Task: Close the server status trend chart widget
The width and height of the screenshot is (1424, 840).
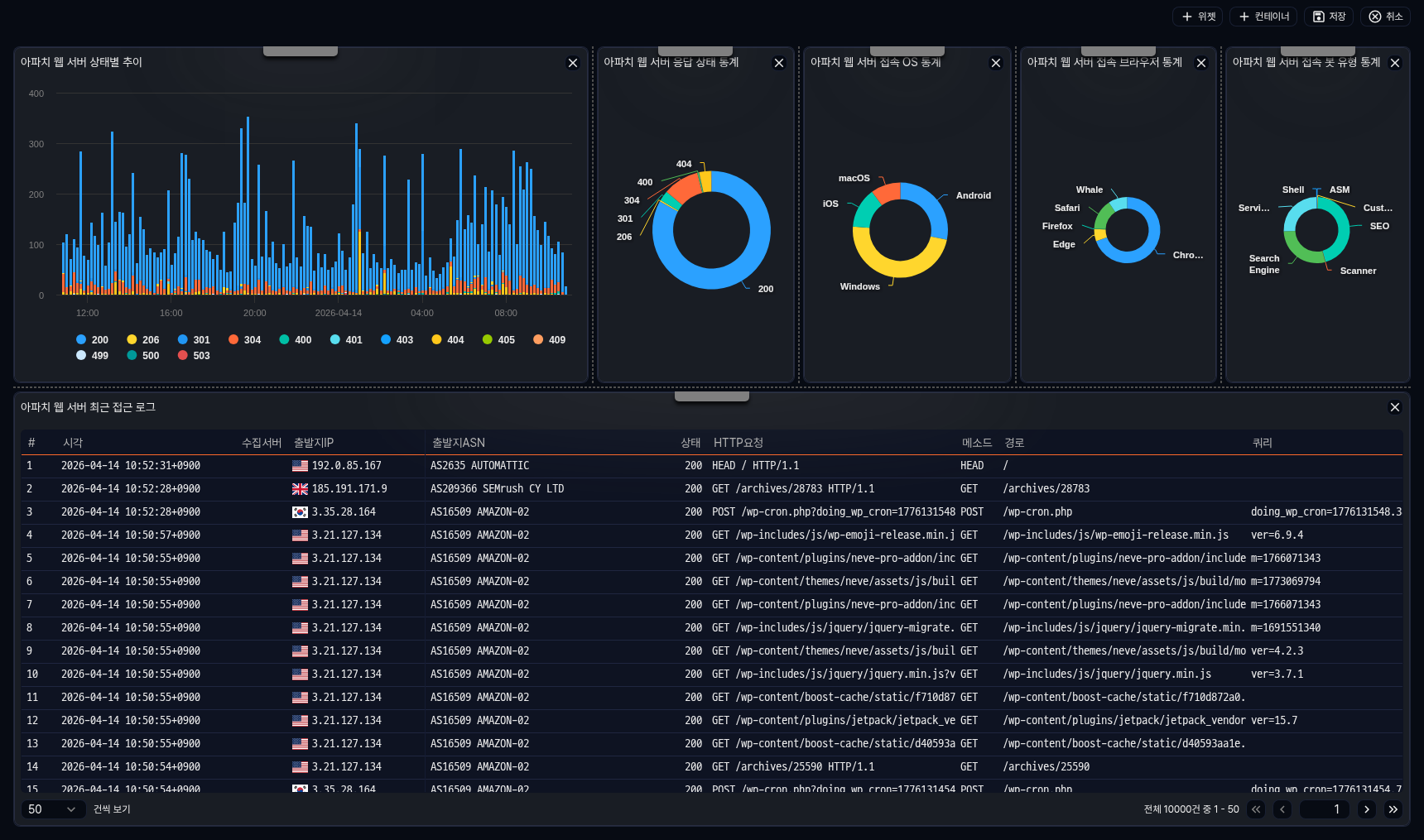Action: (573, 63)
